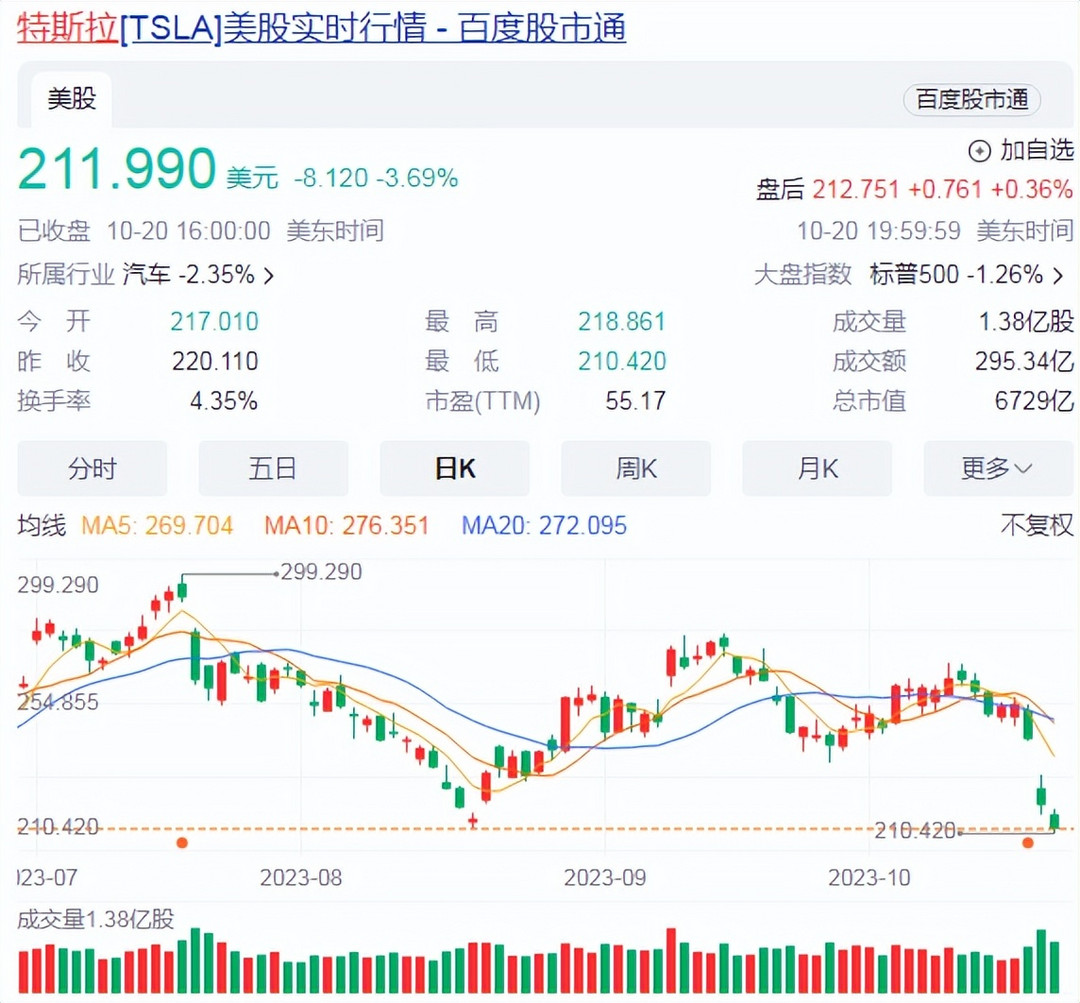This screenshot has width=1080, height=1003.
Task: Switch to the 五日 chart tab
Action: [273, 468]
